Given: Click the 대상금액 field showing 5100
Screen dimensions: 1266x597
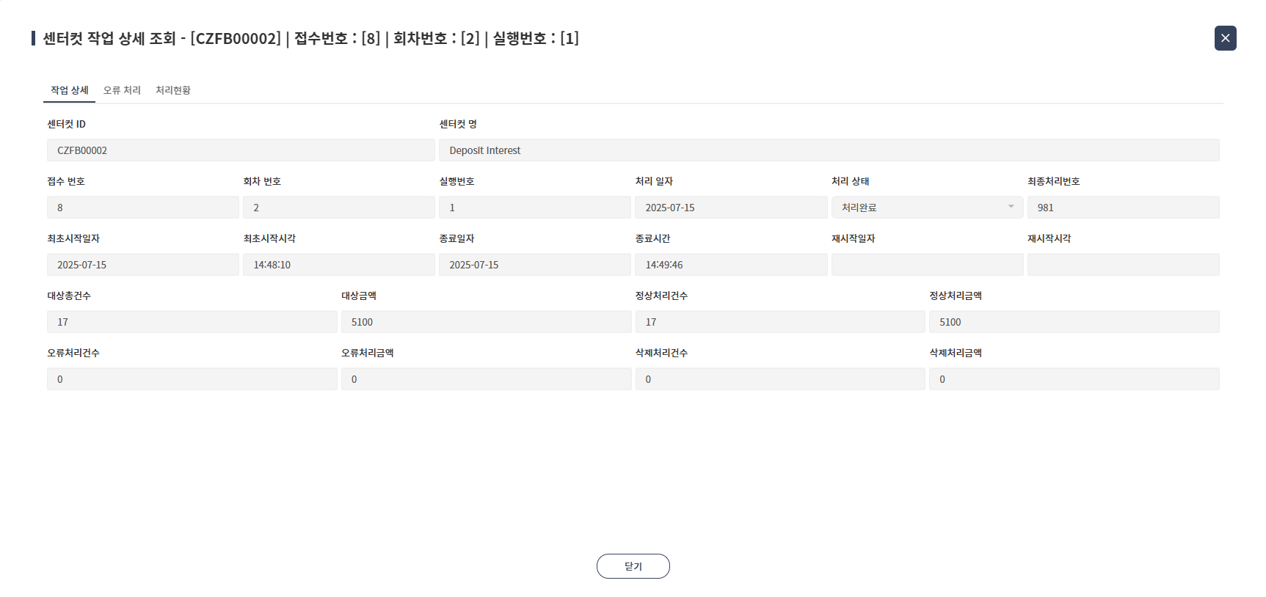Looking at the screenshot, I should pos(485,321).
